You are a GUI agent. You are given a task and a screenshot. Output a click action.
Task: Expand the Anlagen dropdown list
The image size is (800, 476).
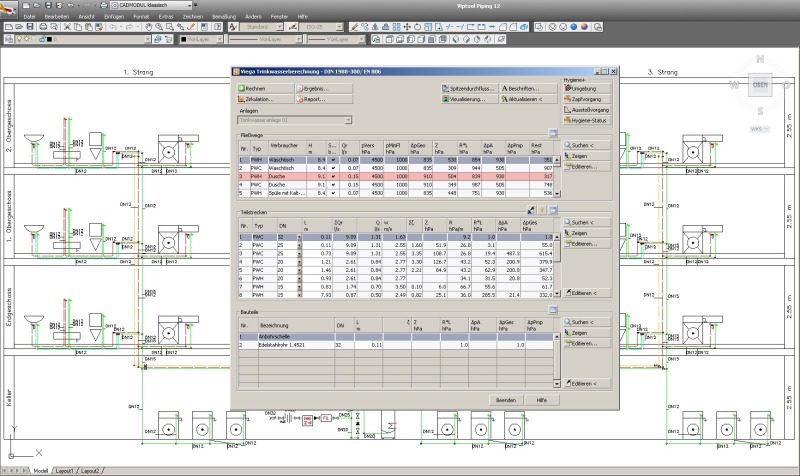(x=347, y=120)
